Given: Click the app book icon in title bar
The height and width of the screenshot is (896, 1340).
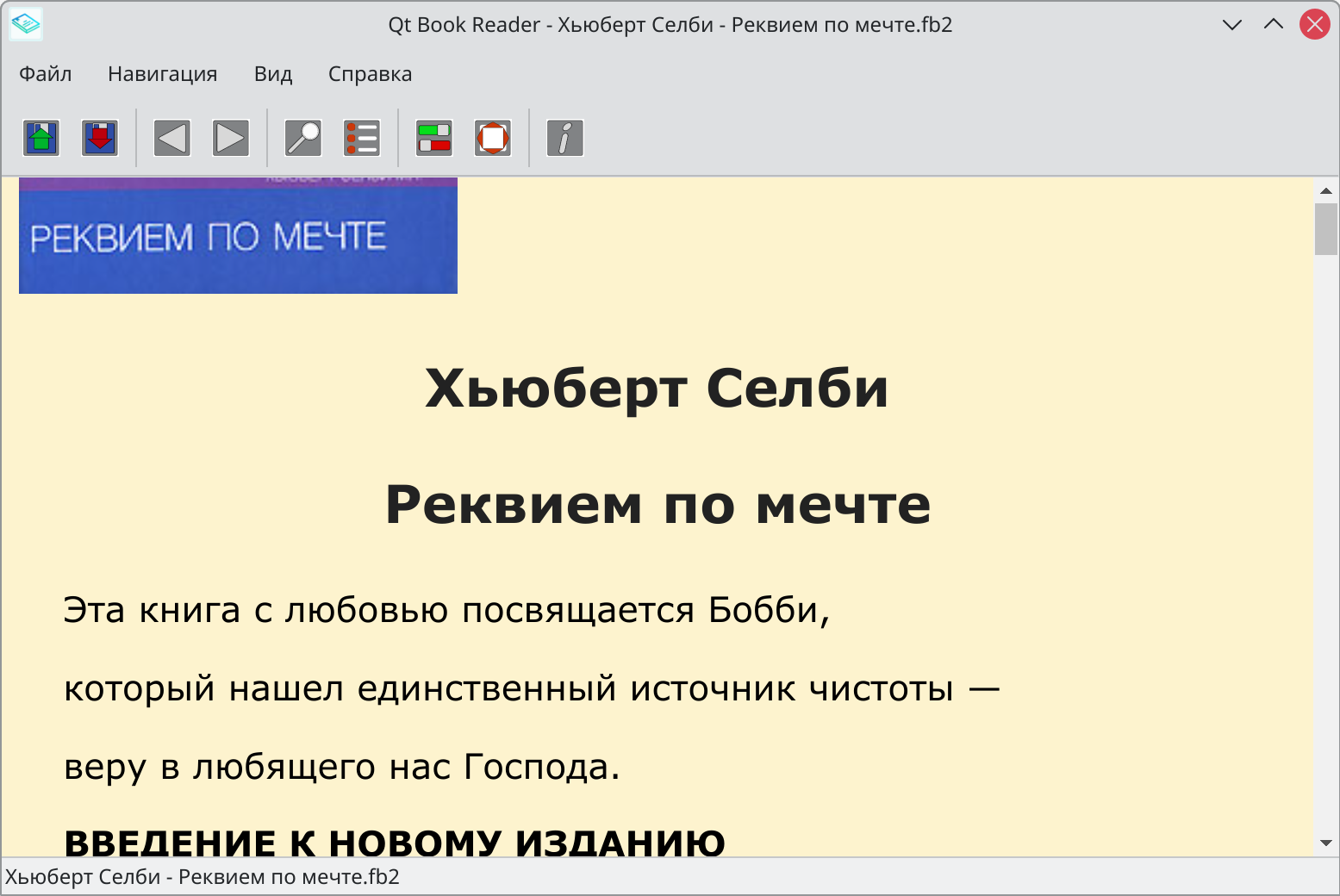Looking at the screenshot, I should (26, 24).
